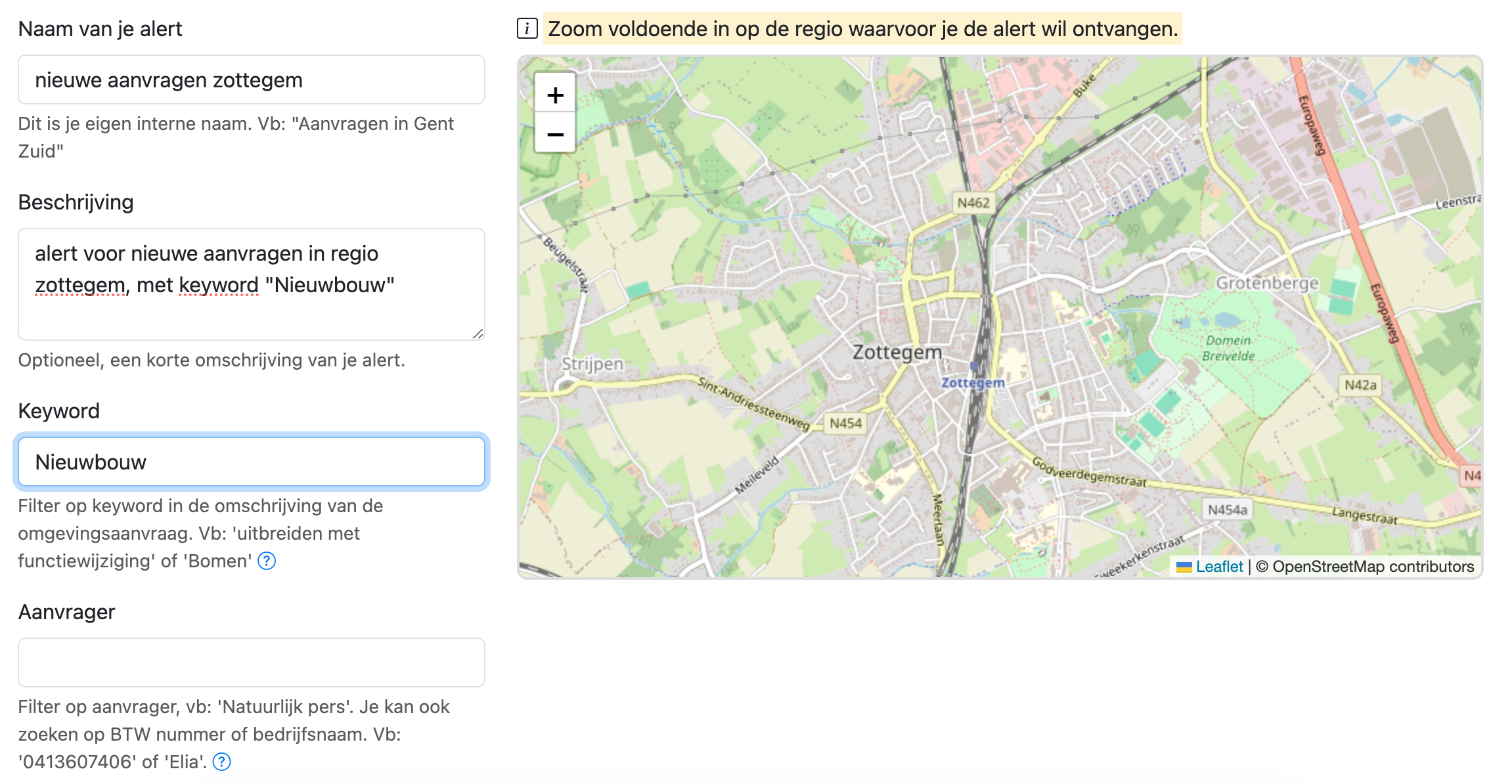This screenshot has height=784, width=1512.
Task: Click the N454a road shield on map
Action: [1227, 510]
